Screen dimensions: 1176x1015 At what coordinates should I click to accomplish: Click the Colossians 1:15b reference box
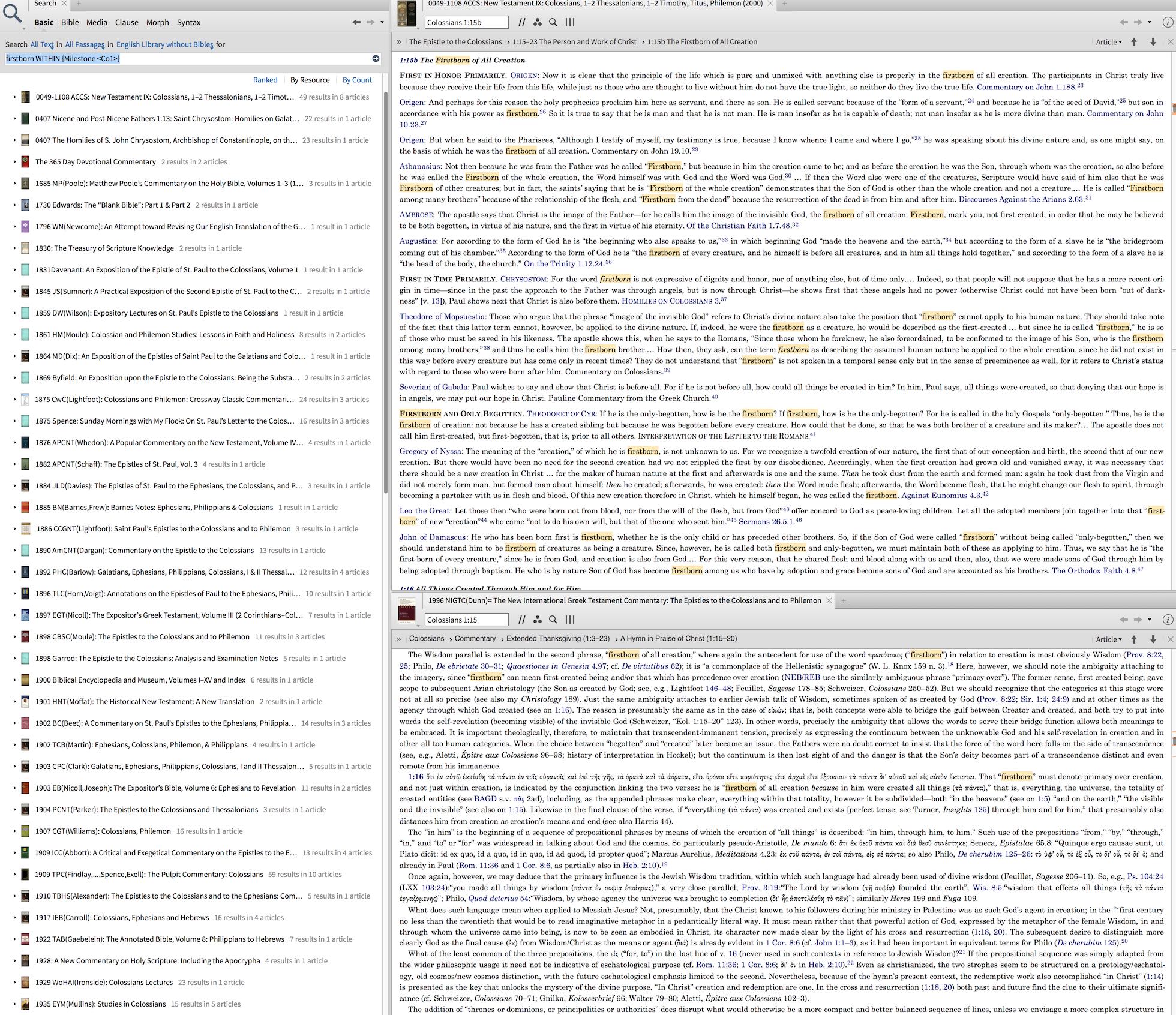coord(467,22)
